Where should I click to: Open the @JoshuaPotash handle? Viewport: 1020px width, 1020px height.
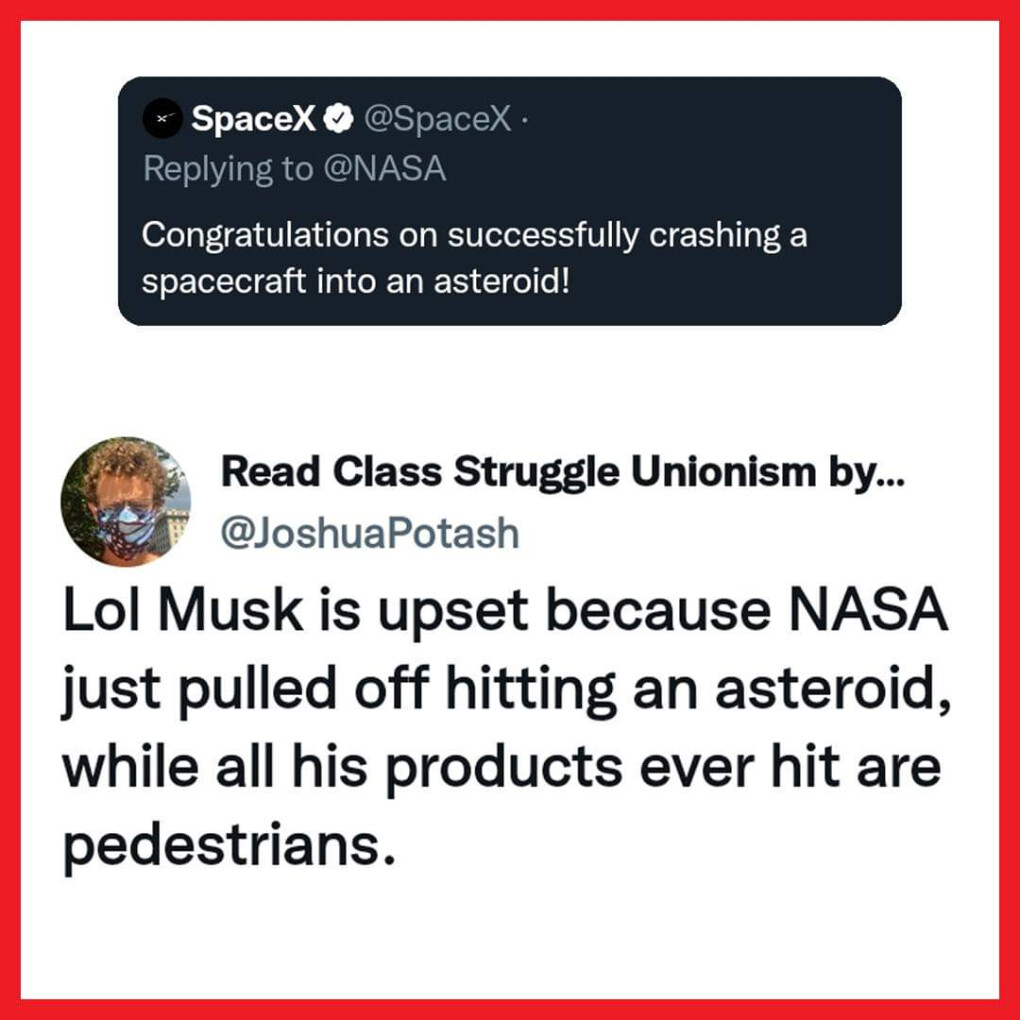click(x=369, y=533)
